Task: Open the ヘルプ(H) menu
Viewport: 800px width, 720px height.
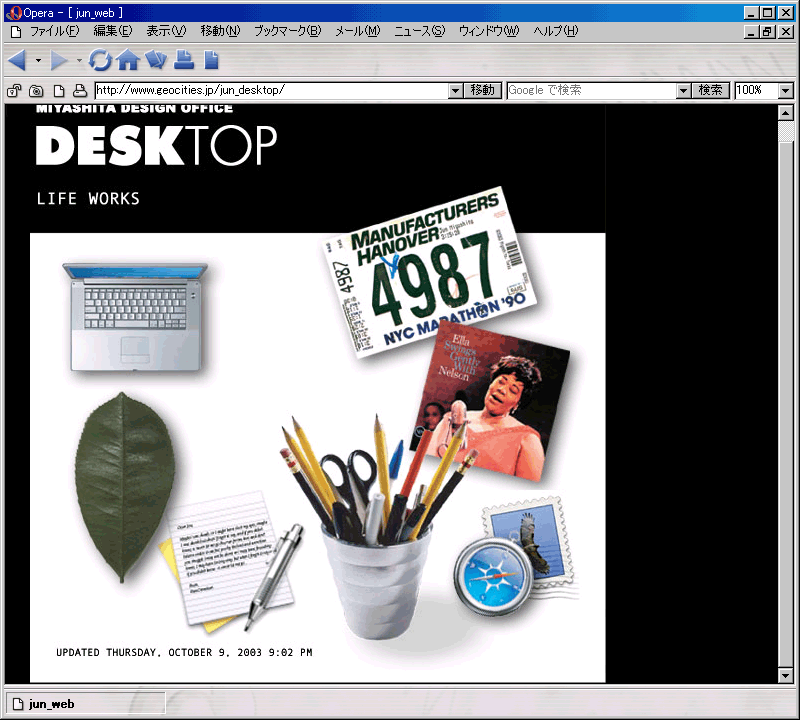Action: 556,31
